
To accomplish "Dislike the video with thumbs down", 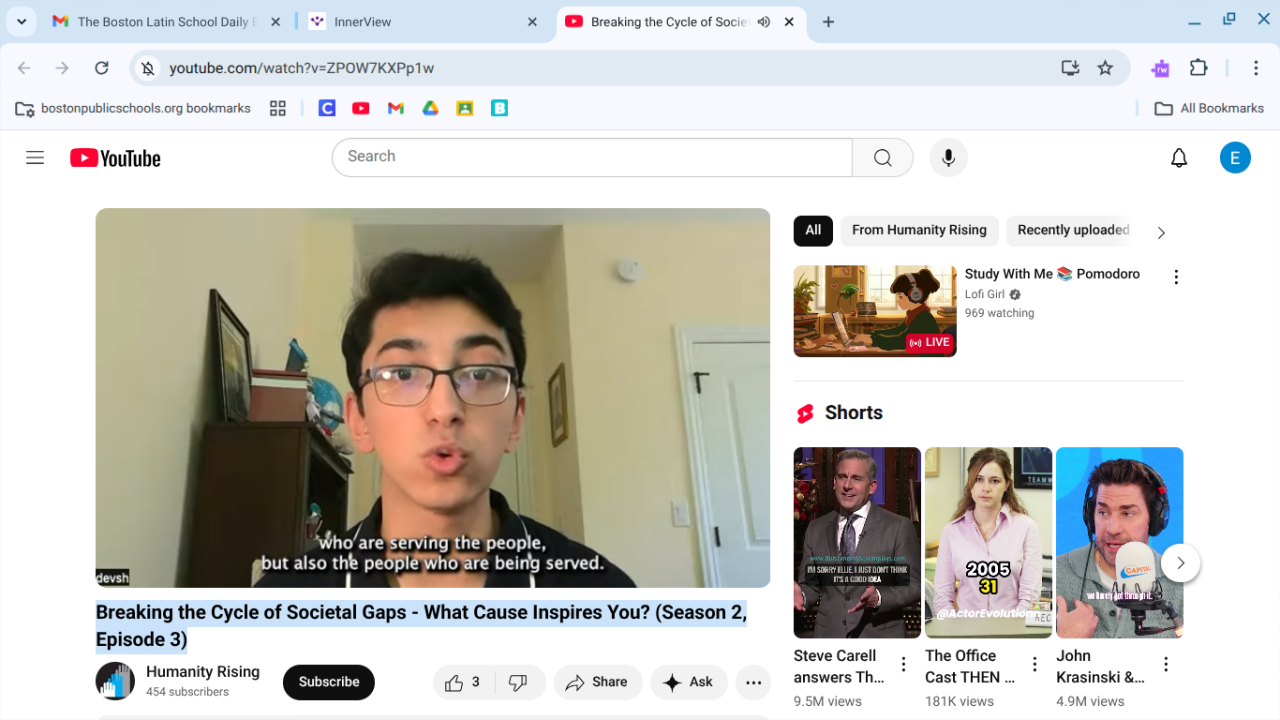I will tap(518, 682).
